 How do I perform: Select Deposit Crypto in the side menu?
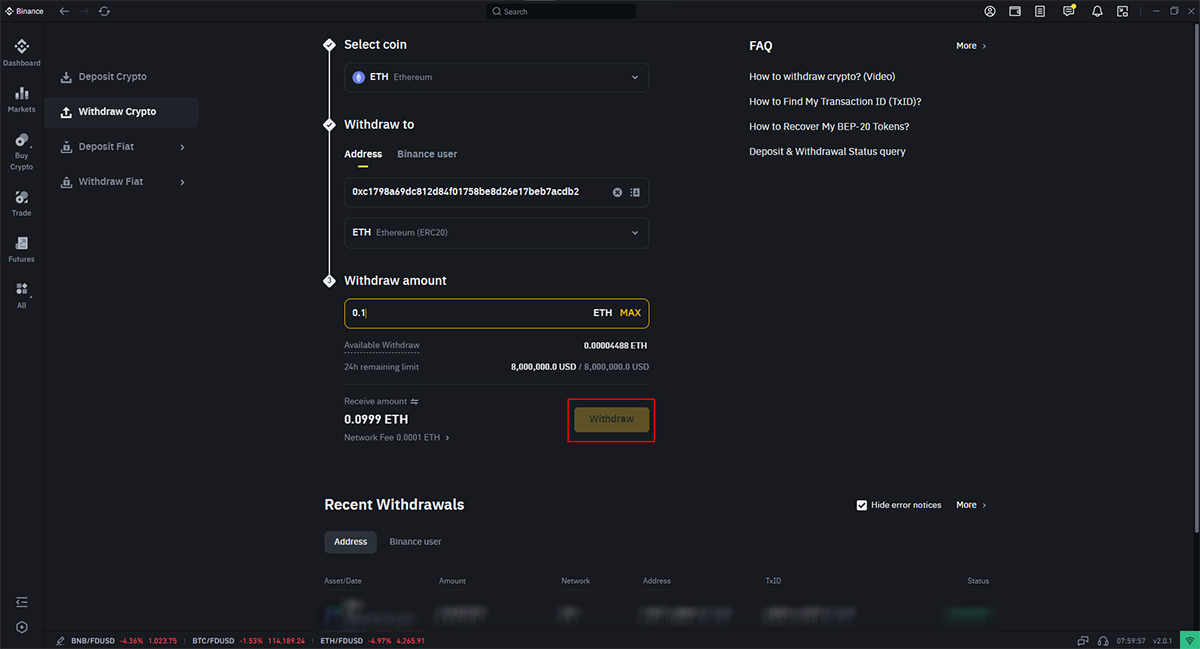click(x=113, y=77)
